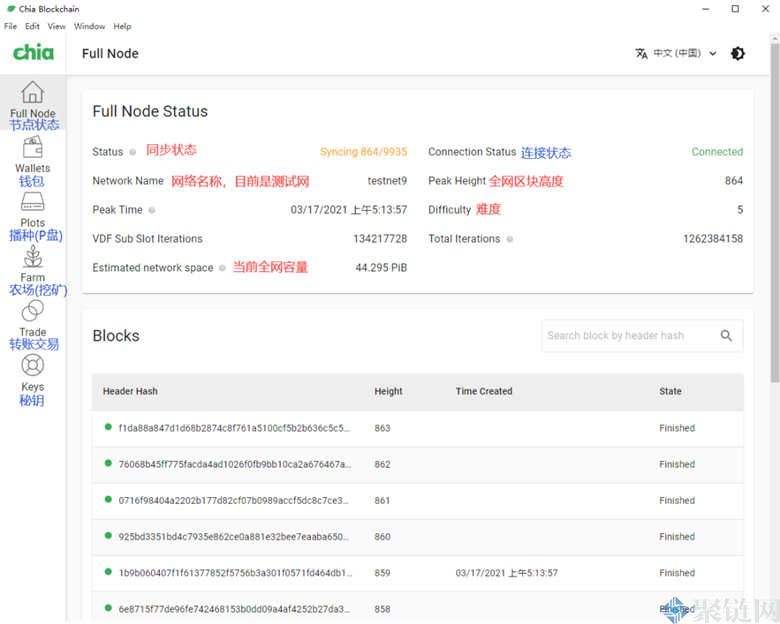Open the Farm sidebar icon

point(33,257)
